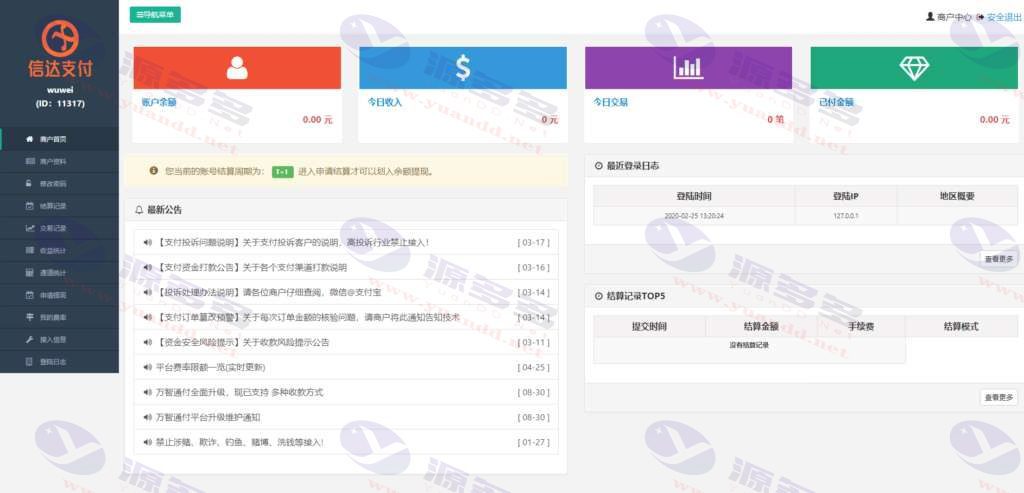Open the 支付订单篡改预警 announcement
The image size is (1024, 493).
(x=308, y=317)
